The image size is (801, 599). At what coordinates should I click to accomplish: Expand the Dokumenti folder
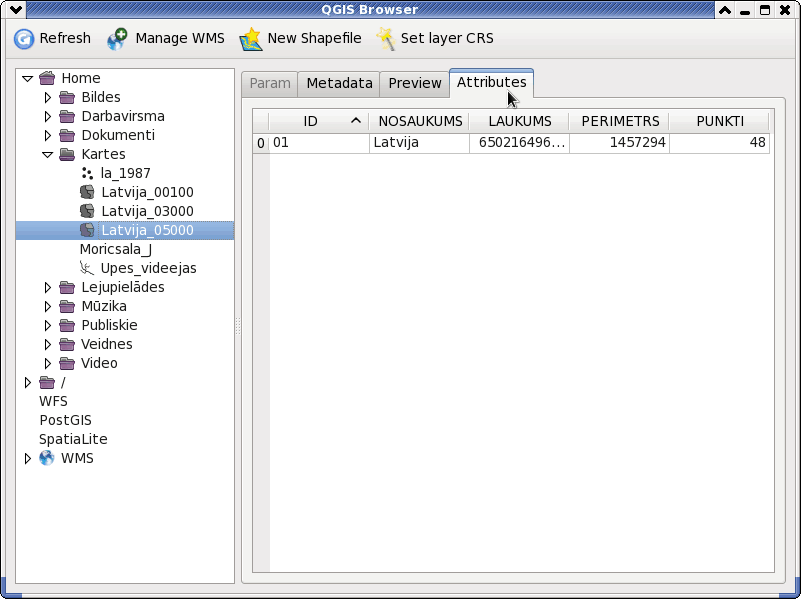[x=48, y=135]
